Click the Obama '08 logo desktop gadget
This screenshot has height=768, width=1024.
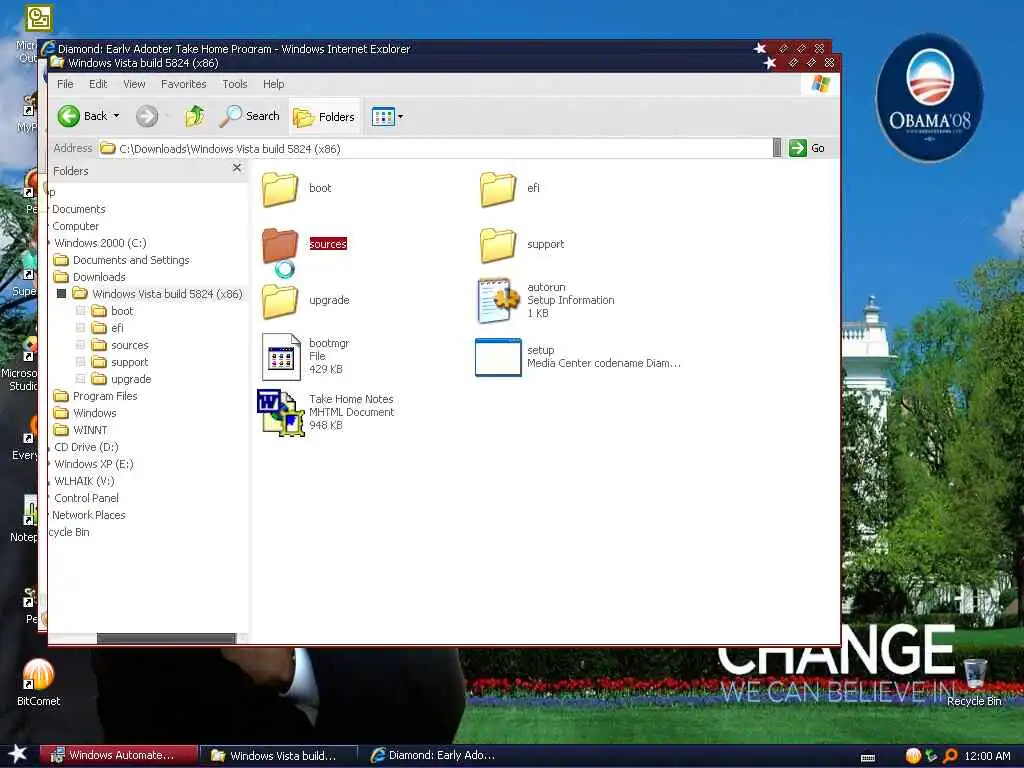(929, 97)
